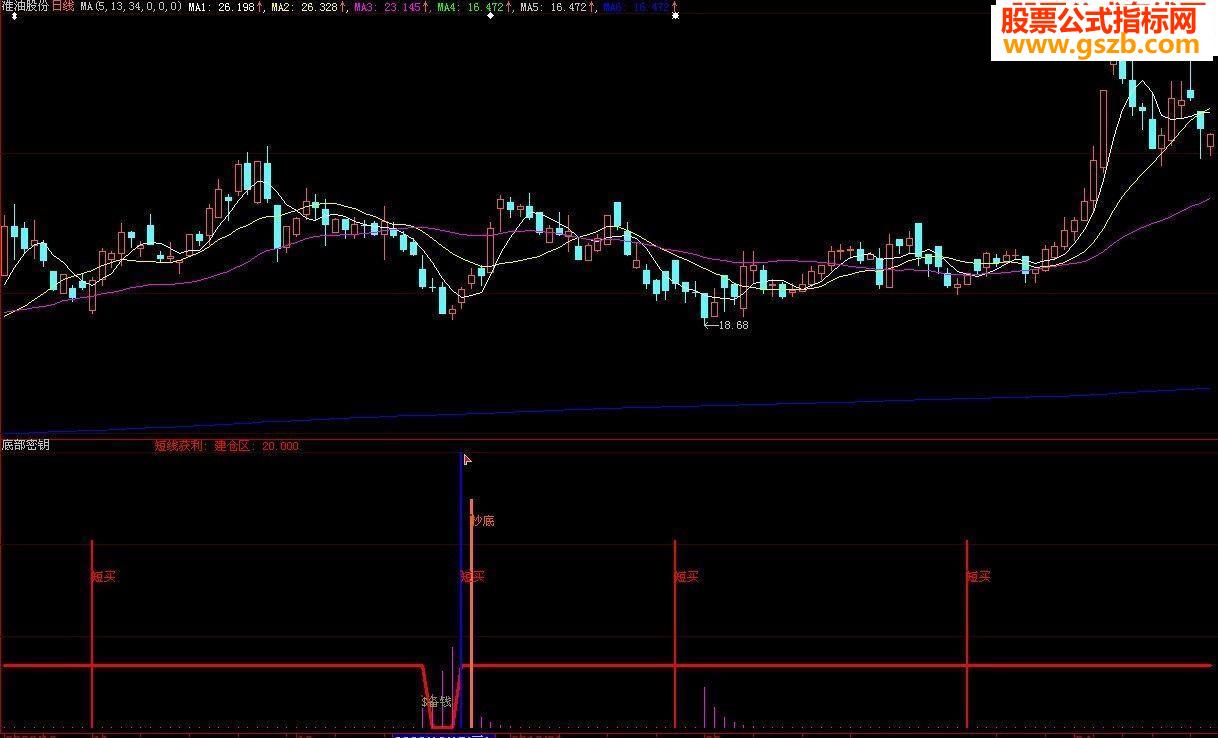1218x738 pixels.
Task: Click the 短买 signal beside the blue spike
Action: click(472, 576)
